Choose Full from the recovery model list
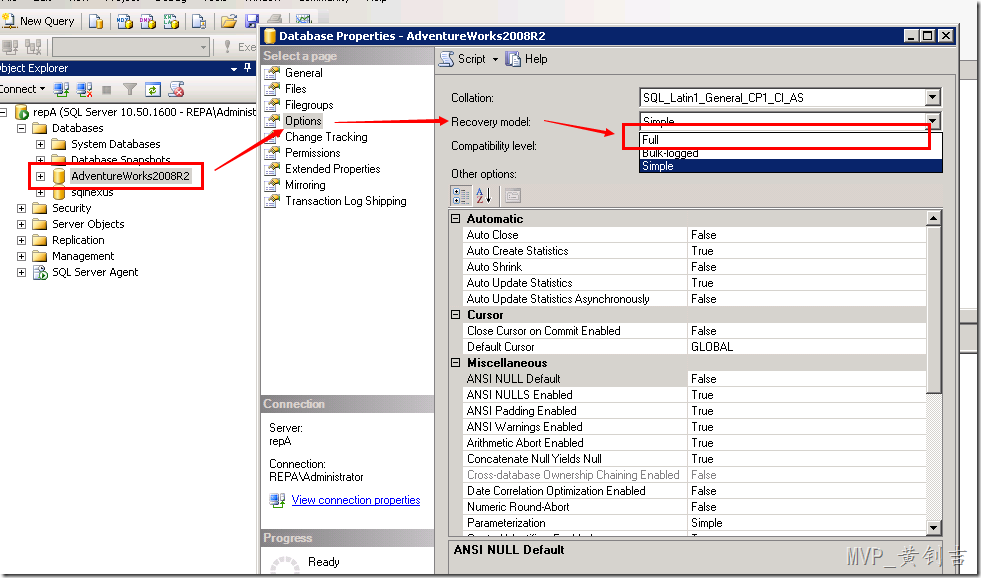The image size is (981, 578). pyautogui.click(x=790, y=139)
